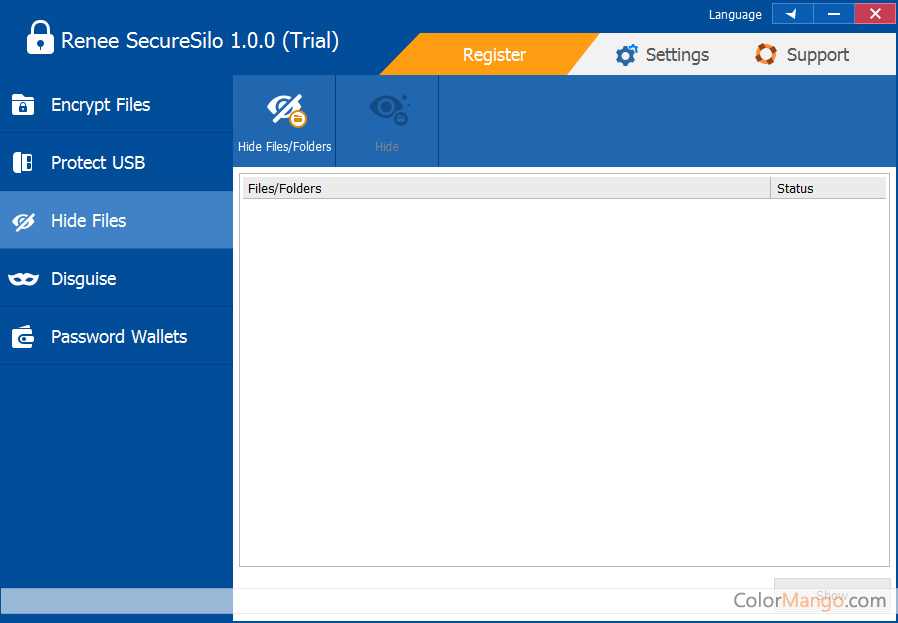Close the Renee SecureSilo window

tap(875, 14)
